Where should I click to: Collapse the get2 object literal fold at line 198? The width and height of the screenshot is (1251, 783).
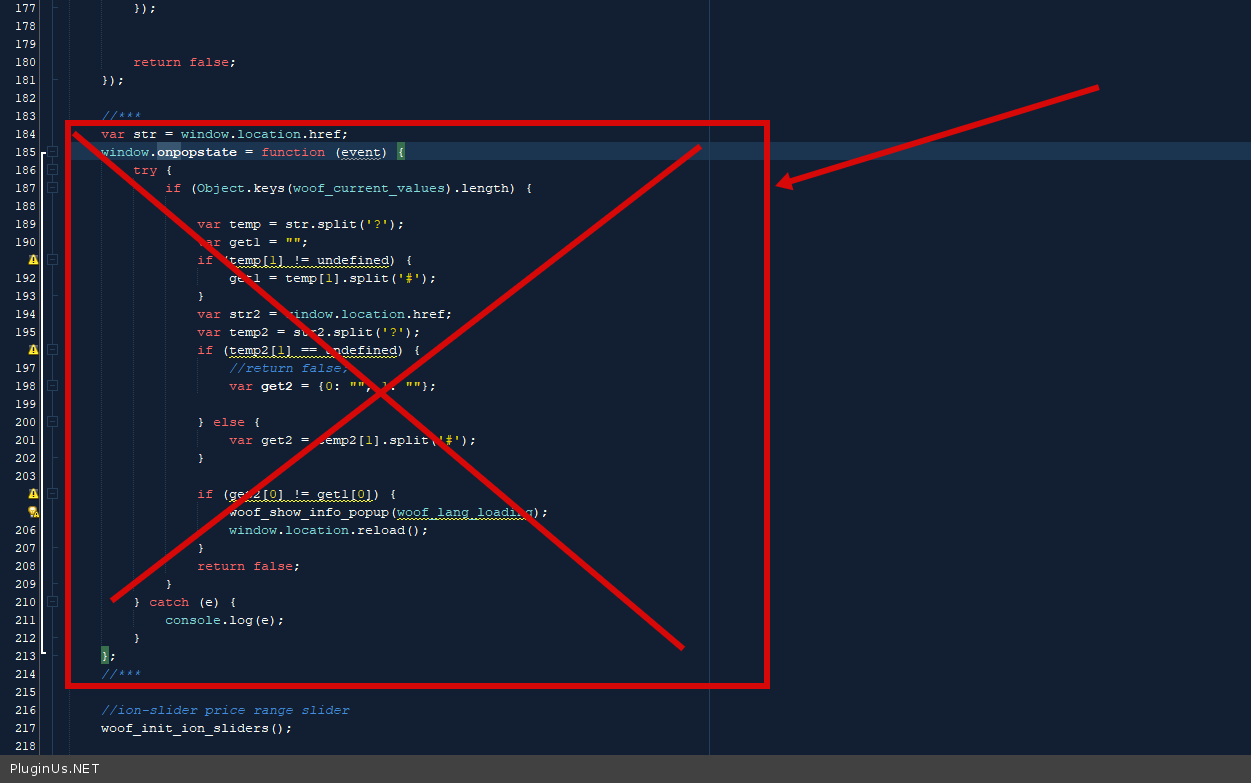click(x=52, y=386)
